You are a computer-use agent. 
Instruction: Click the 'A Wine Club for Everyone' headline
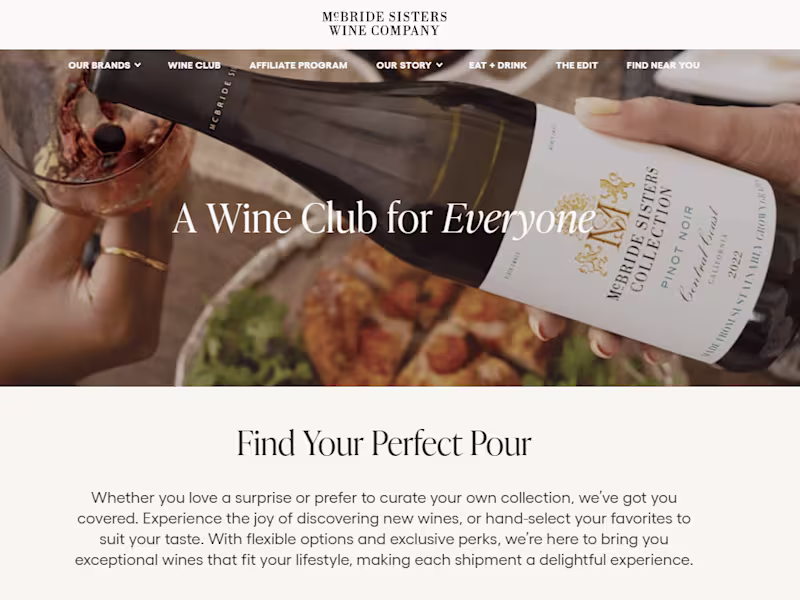pos(384,218)
